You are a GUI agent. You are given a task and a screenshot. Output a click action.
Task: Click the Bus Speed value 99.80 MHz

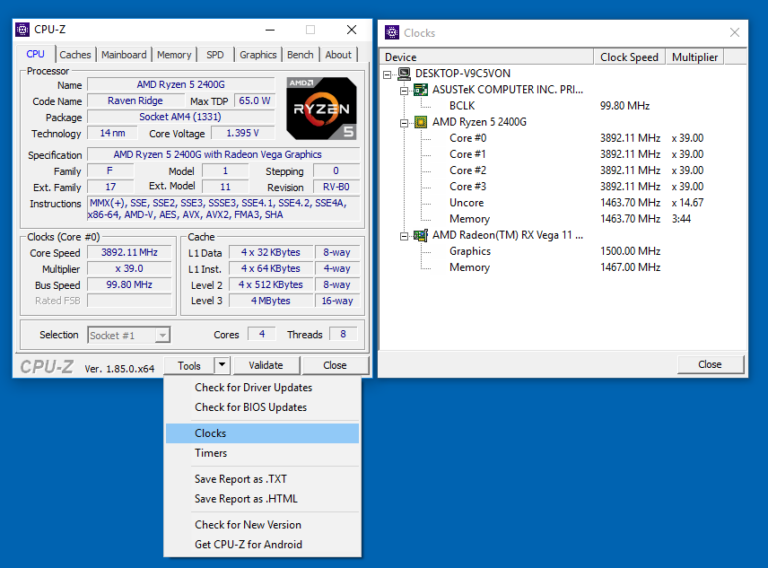[129, 284]
